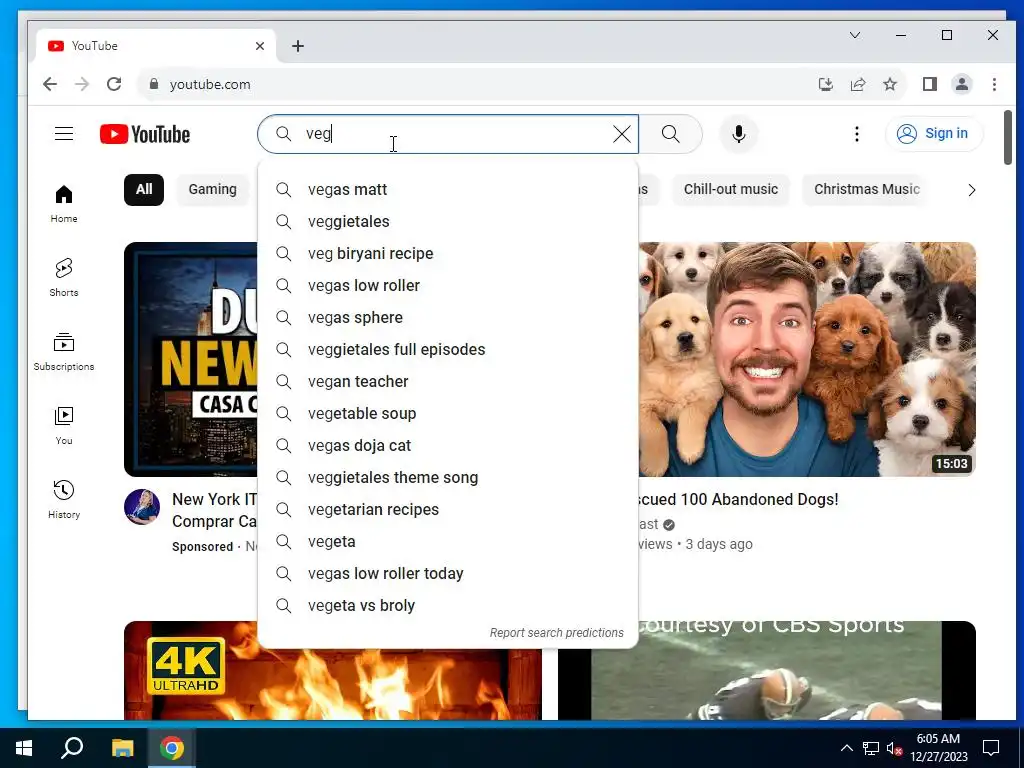Screen dimensions: 1024x768
Task: Click the Chrome taskbar icon
Action: click(172, 748)
